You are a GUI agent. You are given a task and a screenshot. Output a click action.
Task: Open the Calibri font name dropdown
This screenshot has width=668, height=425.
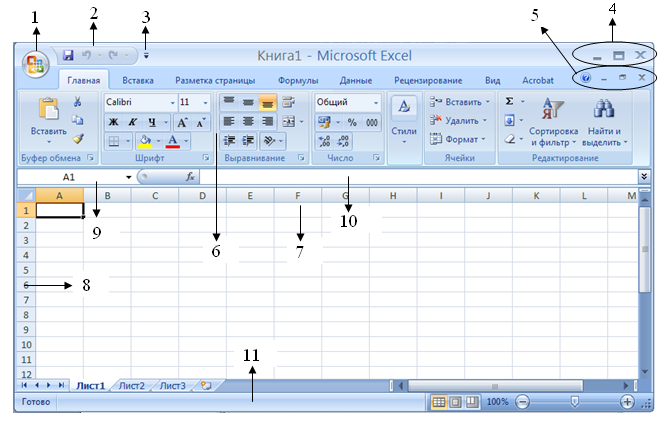tap(173, 103)
